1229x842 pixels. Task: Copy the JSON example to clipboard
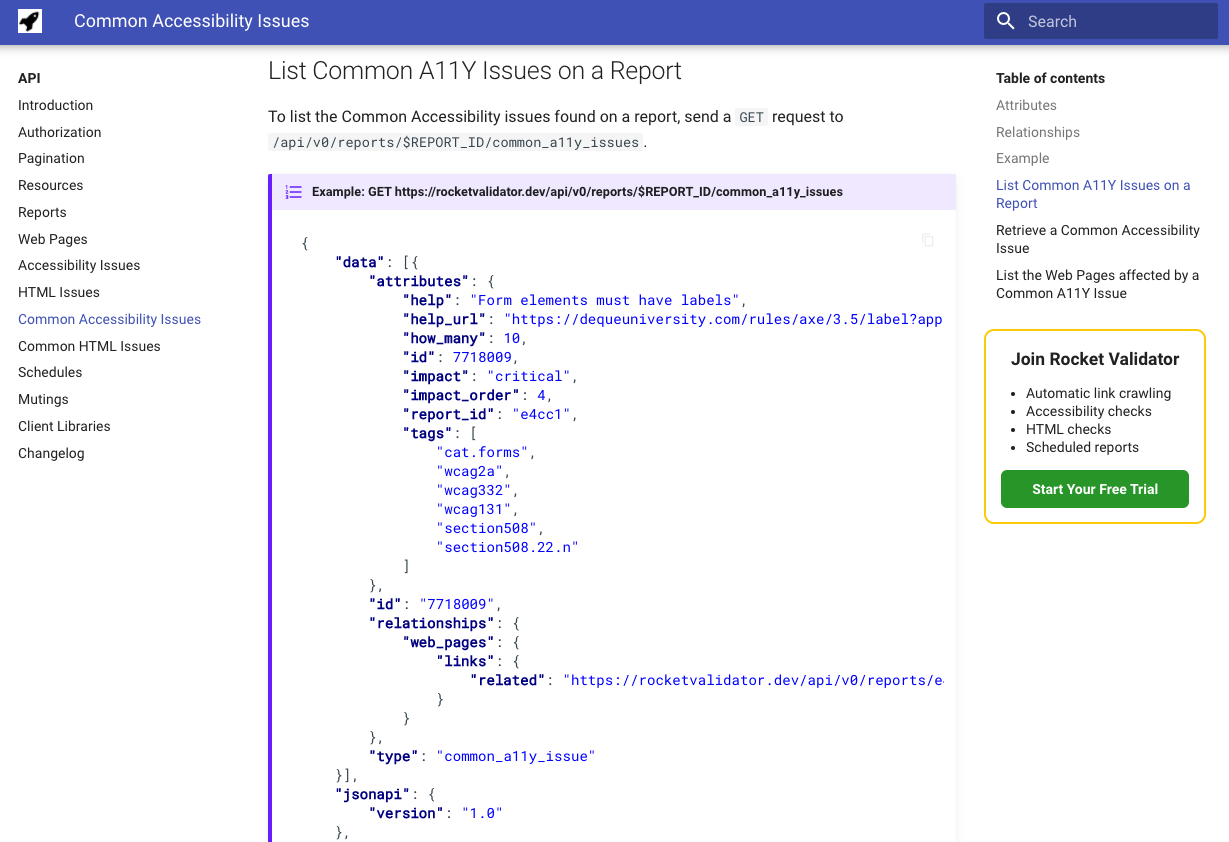tap(927, 240)
